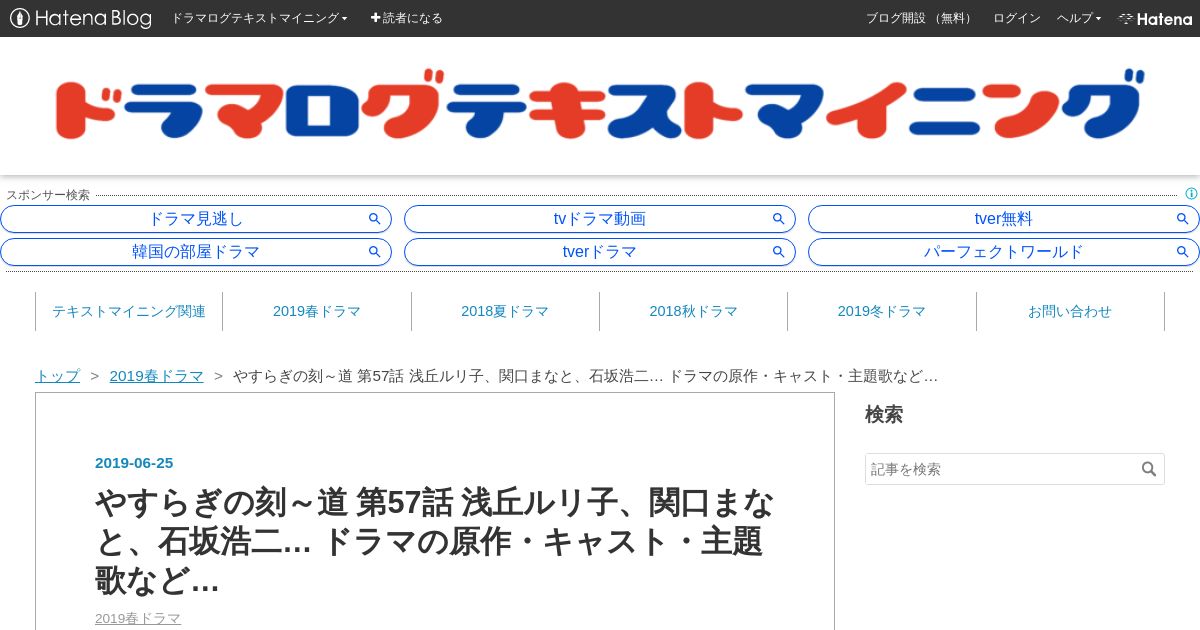Click the 2019春ドラマ category tag under title
Screen dimensions: 1200x630
[138, 618]
